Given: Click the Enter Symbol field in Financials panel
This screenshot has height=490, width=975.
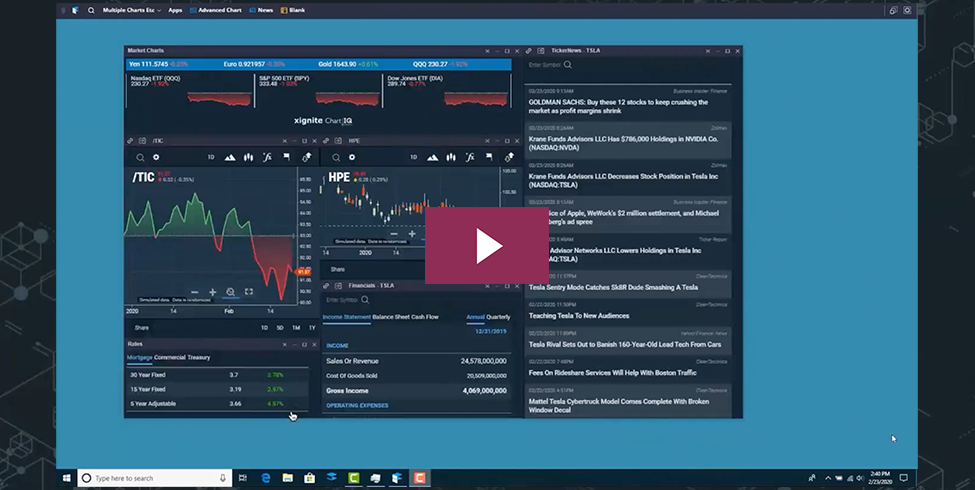Looking at the screenshot, I should tap(341, 300).
